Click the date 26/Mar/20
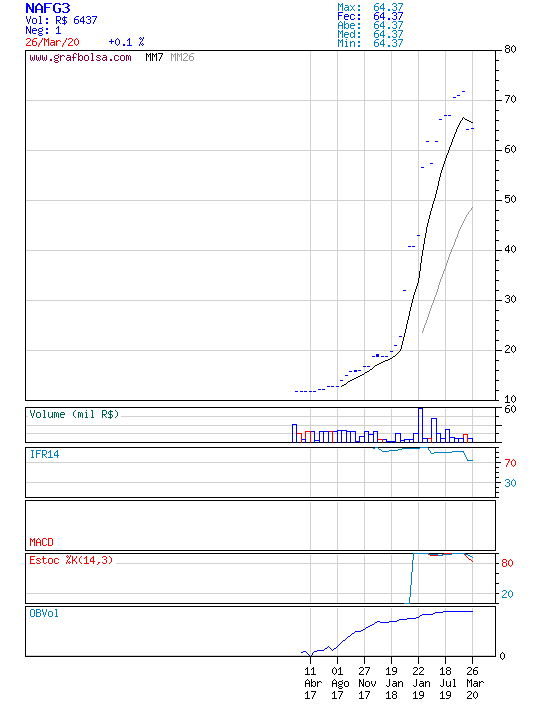Viewport: 545px width, 720px height. 52,42
